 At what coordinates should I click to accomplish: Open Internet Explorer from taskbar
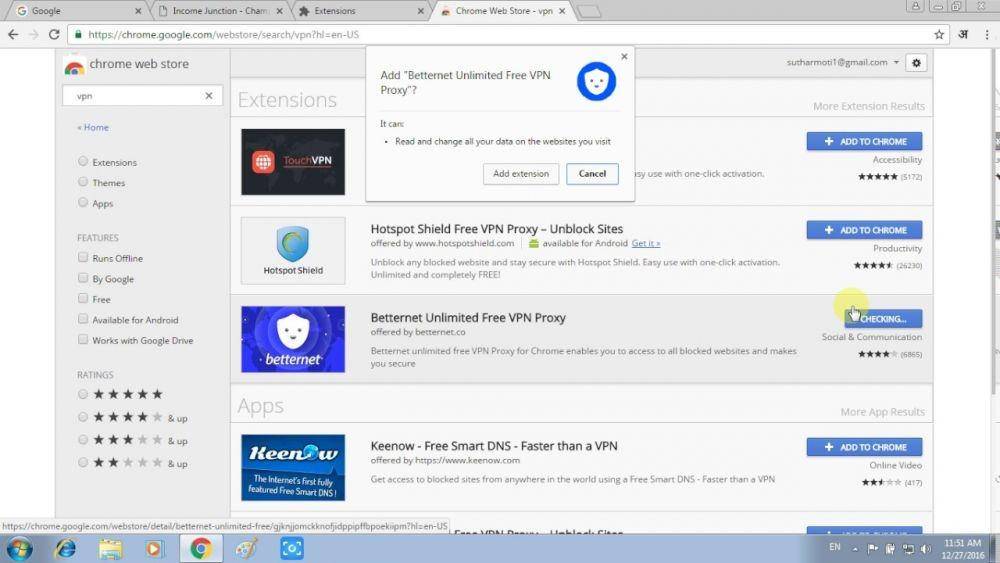[65, 548]
